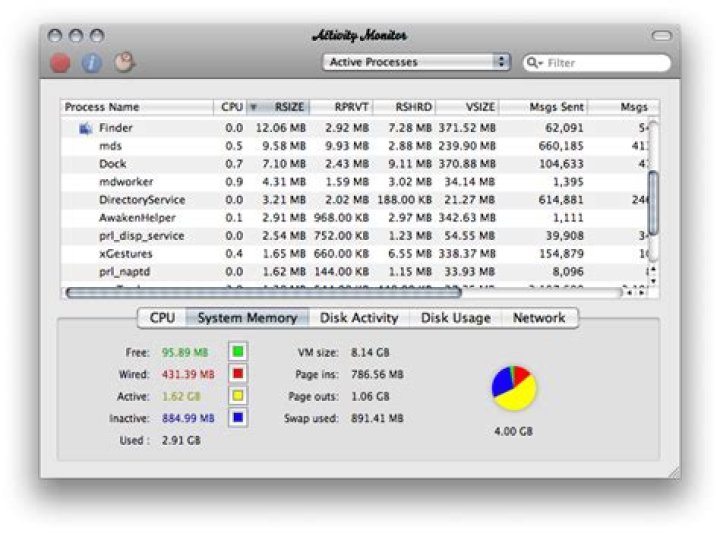Click the magnifier icon in Filter field
The height and width of the screenshot is (533, 720).
click(x=534, y=62)
